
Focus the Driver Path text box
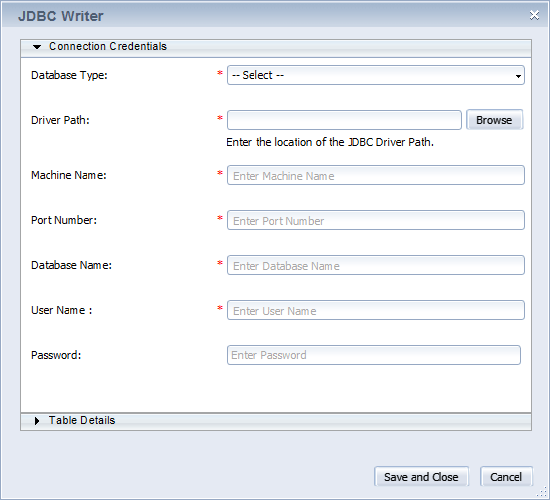[x=344, y=120]
